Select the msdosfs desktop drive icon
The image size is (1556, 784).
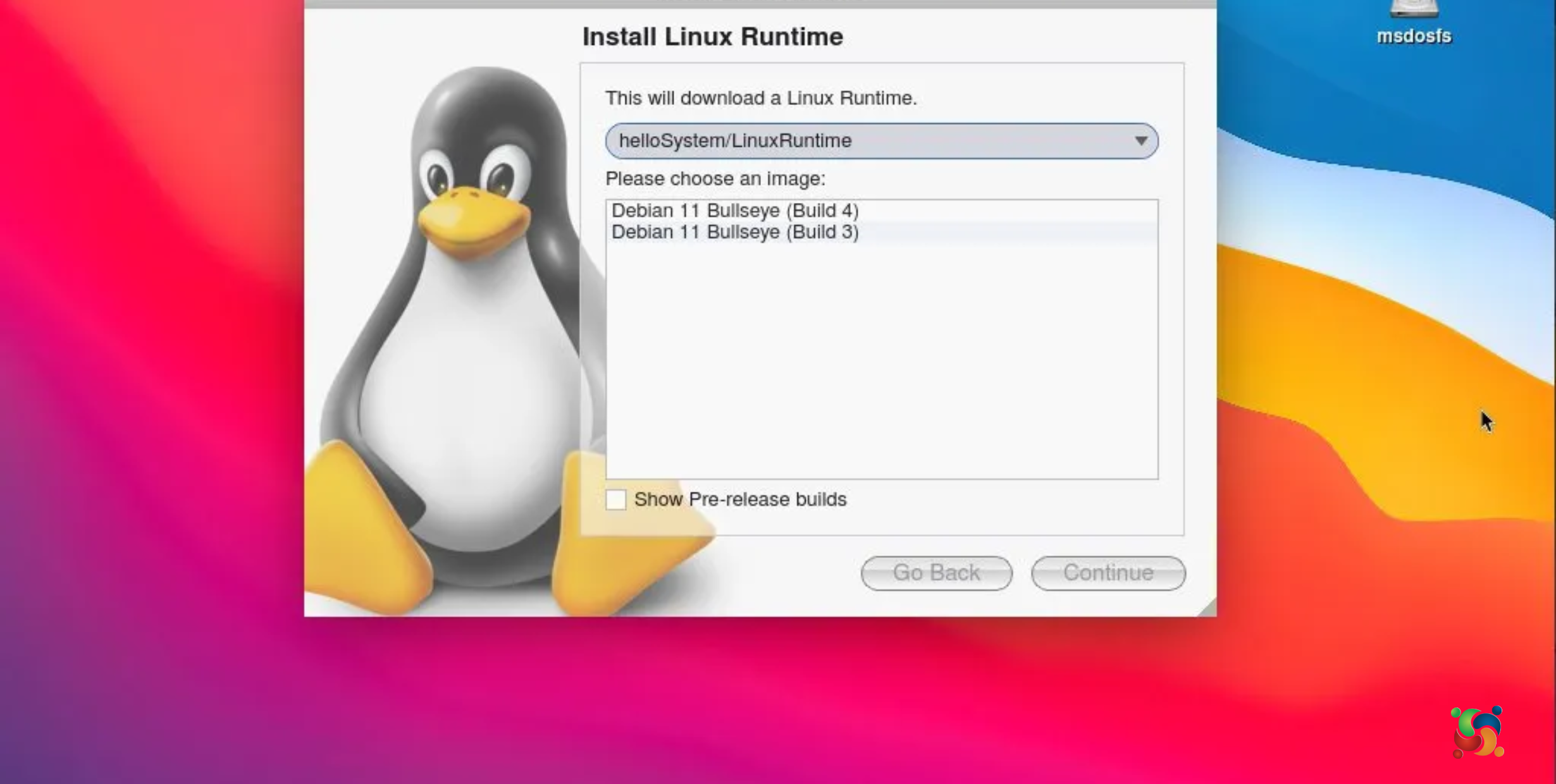pyautogui.click(x=1414, y=22)
